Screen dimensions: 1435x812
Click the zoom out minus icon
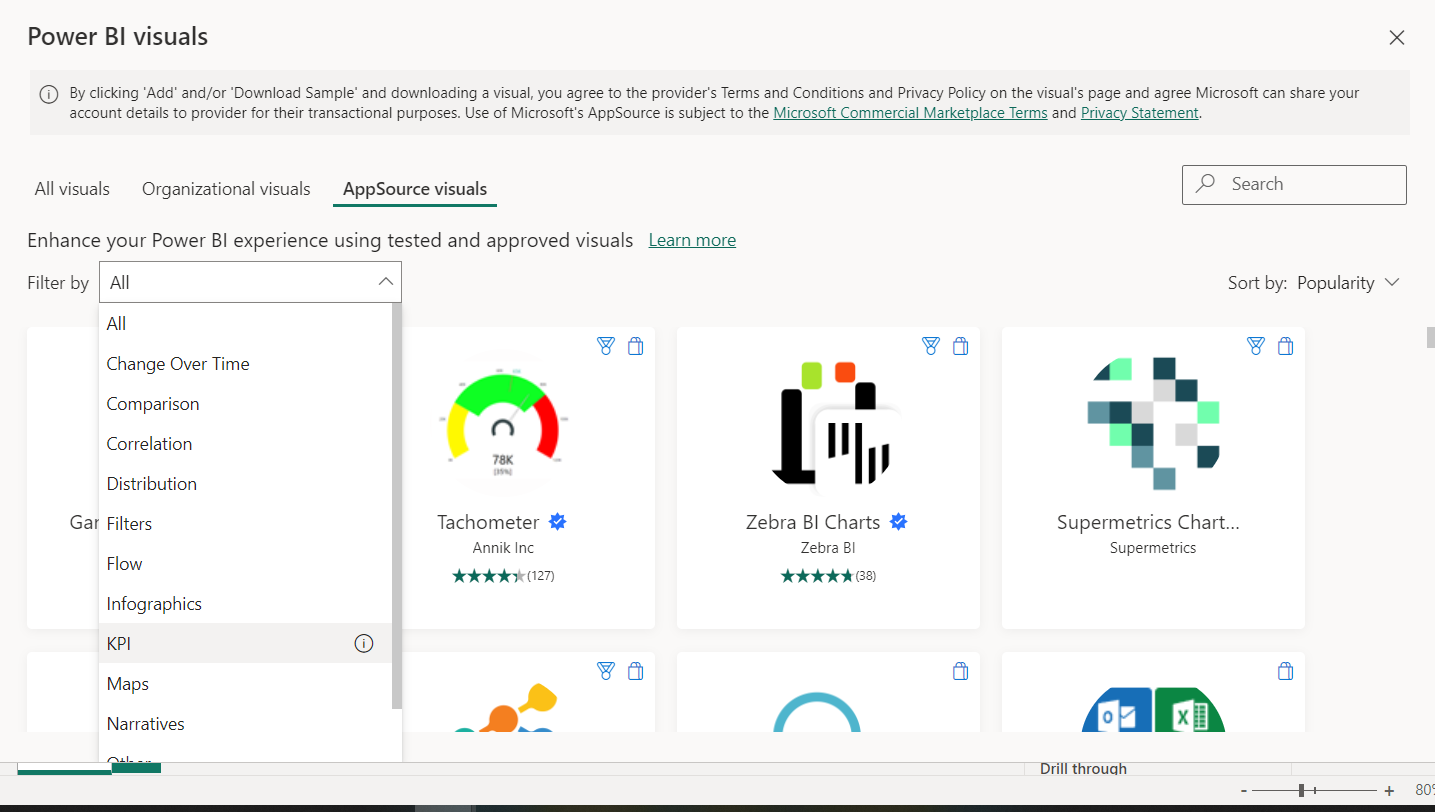(x=1243, y=790)
